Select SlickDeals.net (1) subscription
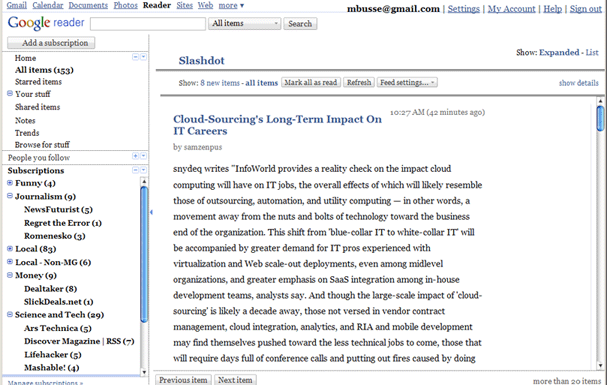This screenshot has width=607, height=385. 58,302
